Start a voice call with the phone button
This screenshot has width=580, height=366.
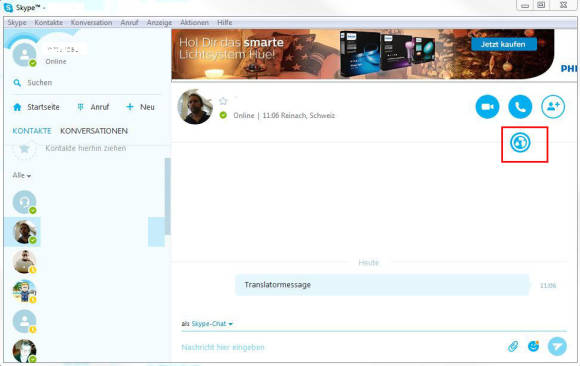[520, 107]
